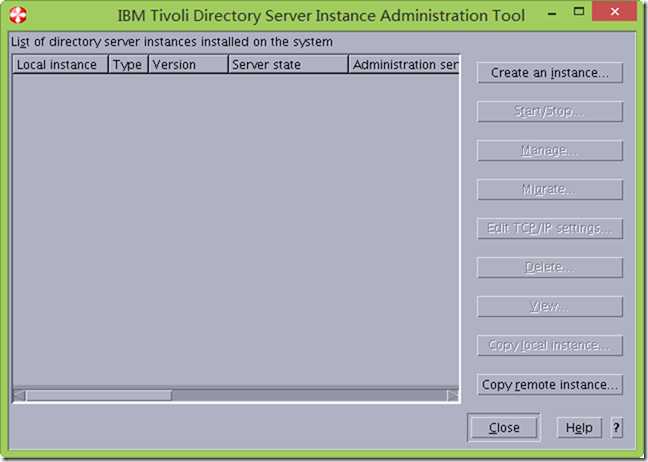Click the Version column header
Viewport: 648px width, 462px height.
pyautogui.click(x=188, y=64)
